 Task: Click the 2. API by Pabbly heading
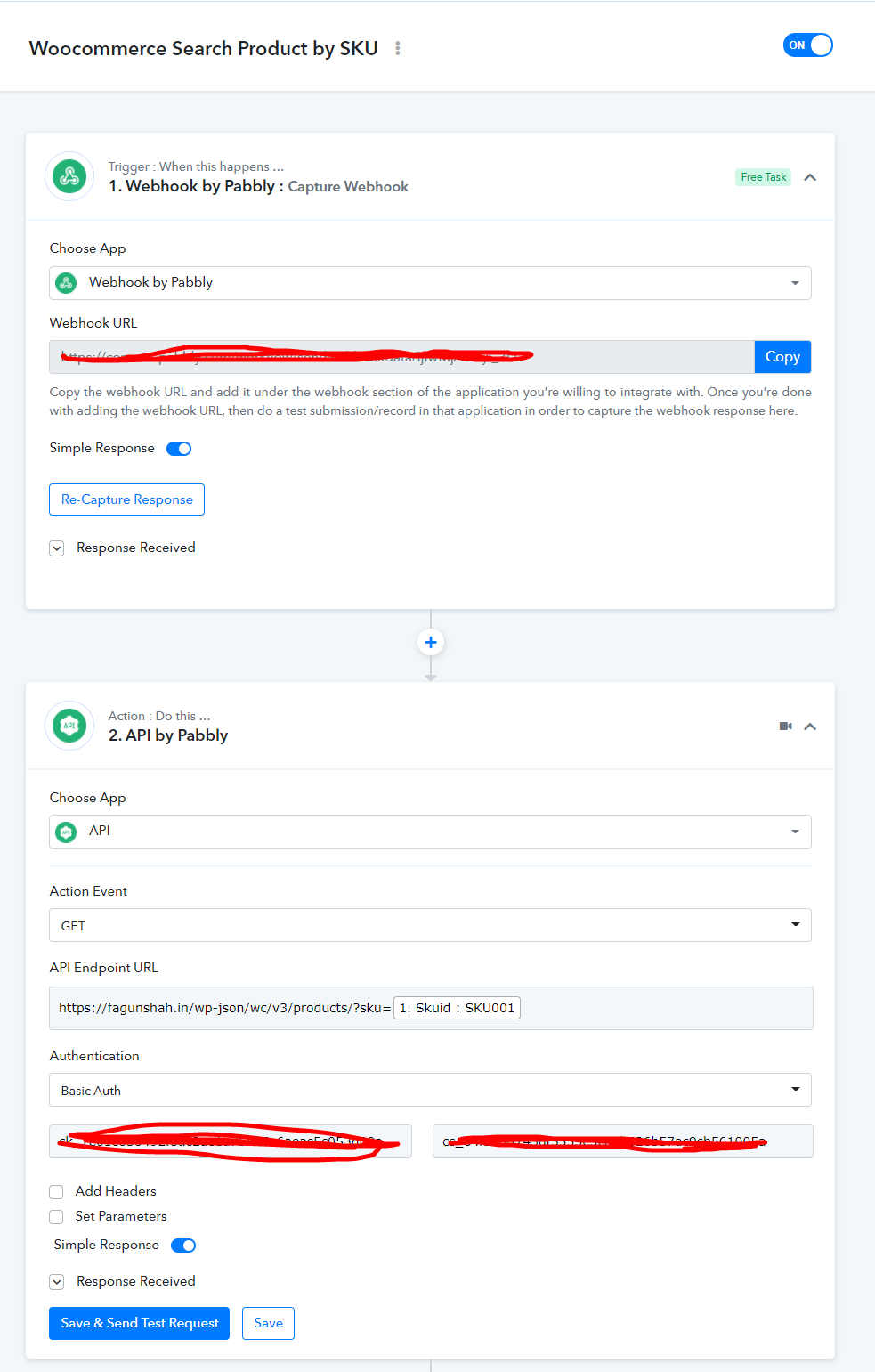click(168, 735)
